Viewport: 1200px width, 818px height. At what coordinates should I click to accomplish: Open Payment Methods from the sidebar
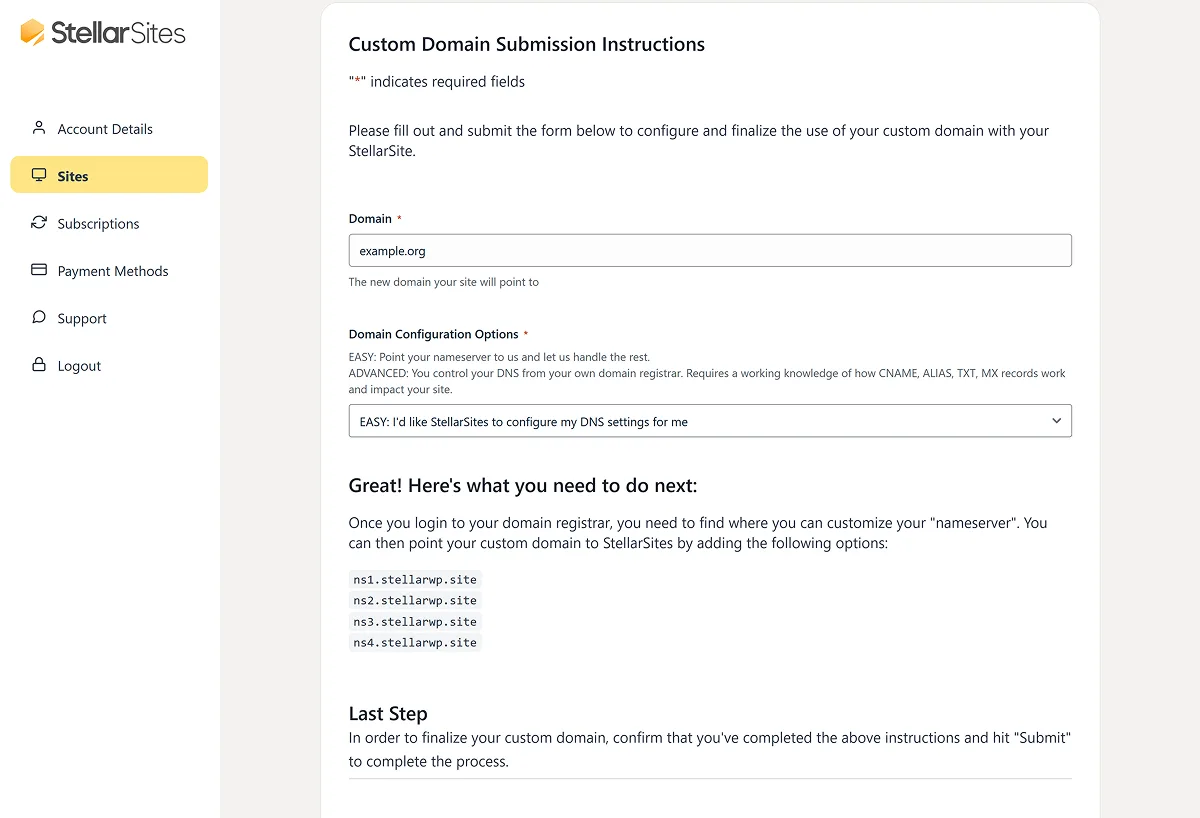[111, 270]
